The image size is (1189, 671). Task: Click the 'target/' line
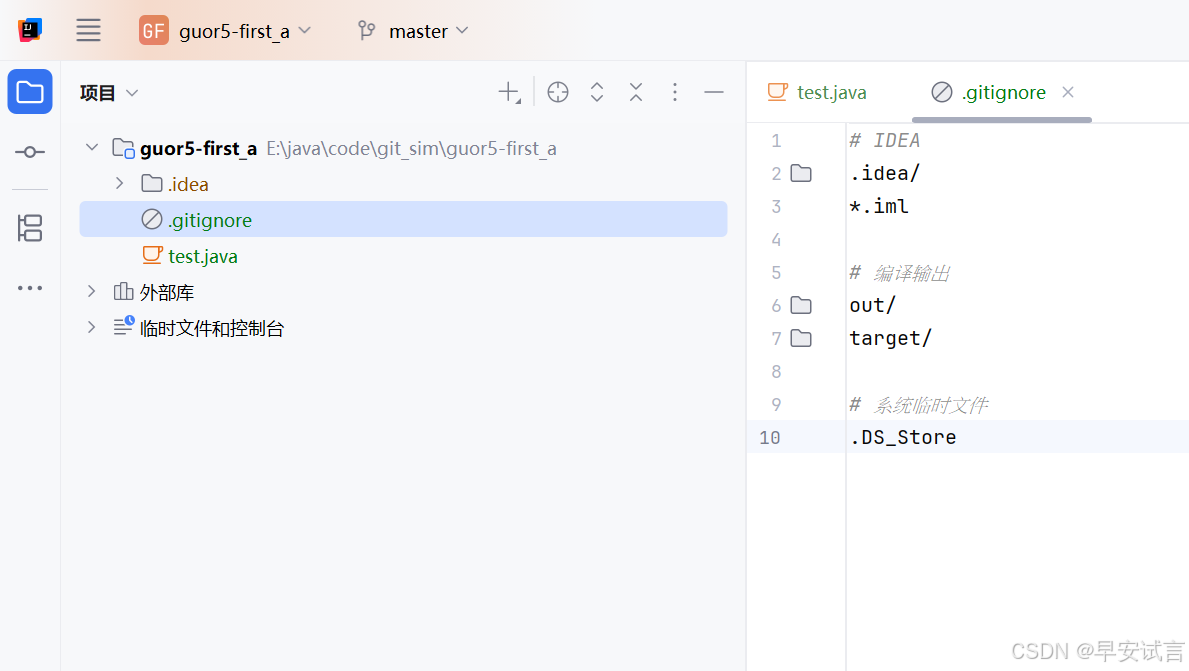pyautogui.click(x=890, y=338)
